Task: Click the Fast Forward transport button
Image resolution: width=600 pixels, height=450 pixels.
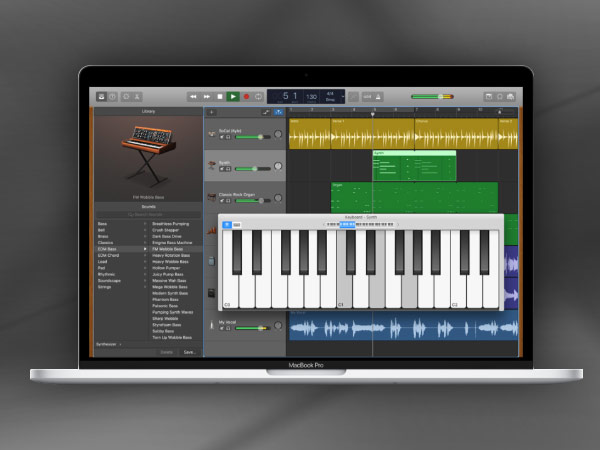Action: [x=207, y=97]
